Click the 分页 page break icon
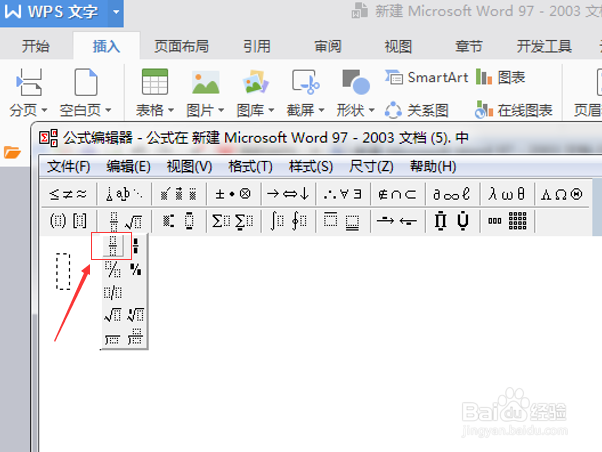 pyautogui.click(x=29, y=82)
